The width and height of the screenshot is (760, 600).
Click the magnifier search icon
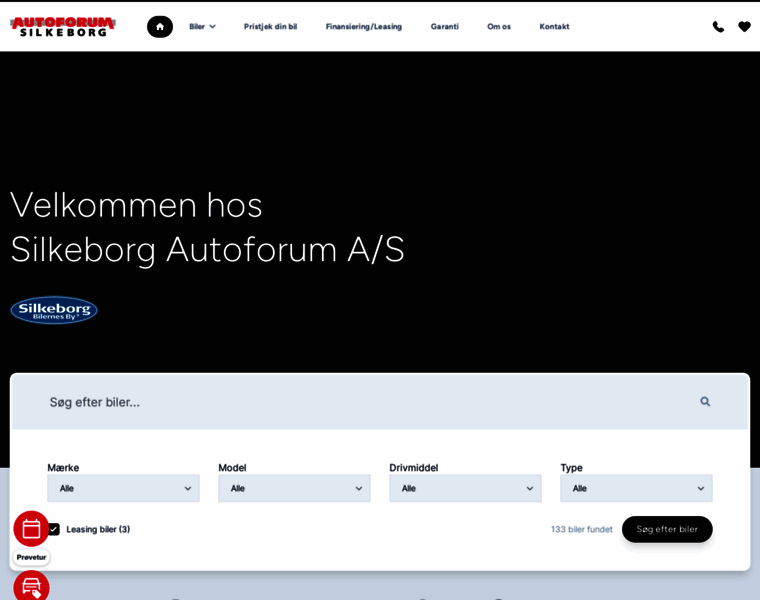coord(705,401)
